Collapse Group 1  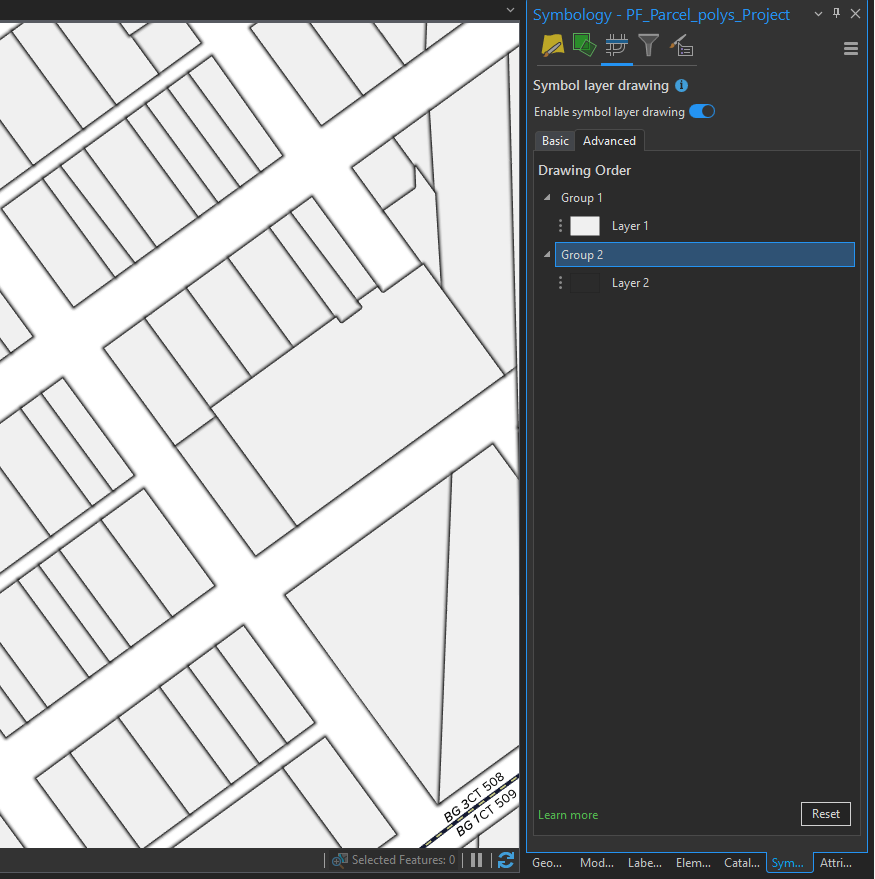pos(547,197)
